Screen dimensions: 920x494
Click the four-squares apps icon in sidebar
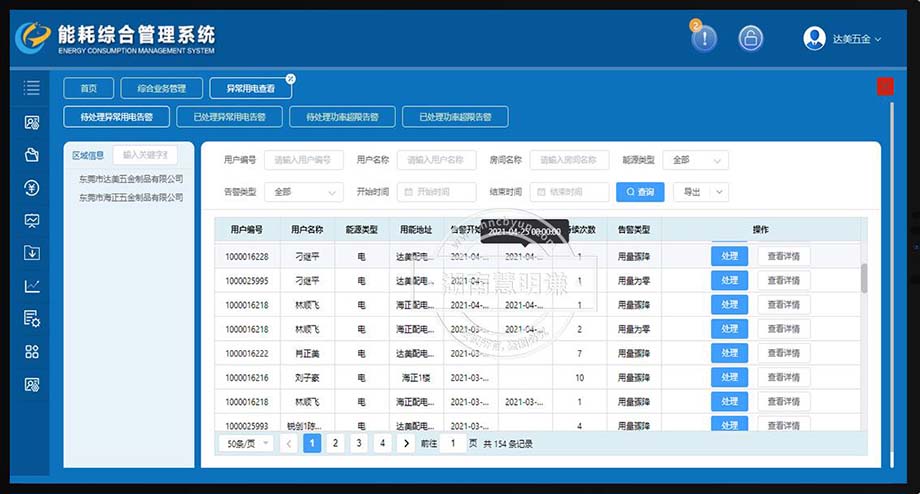[x=32, y=351]
